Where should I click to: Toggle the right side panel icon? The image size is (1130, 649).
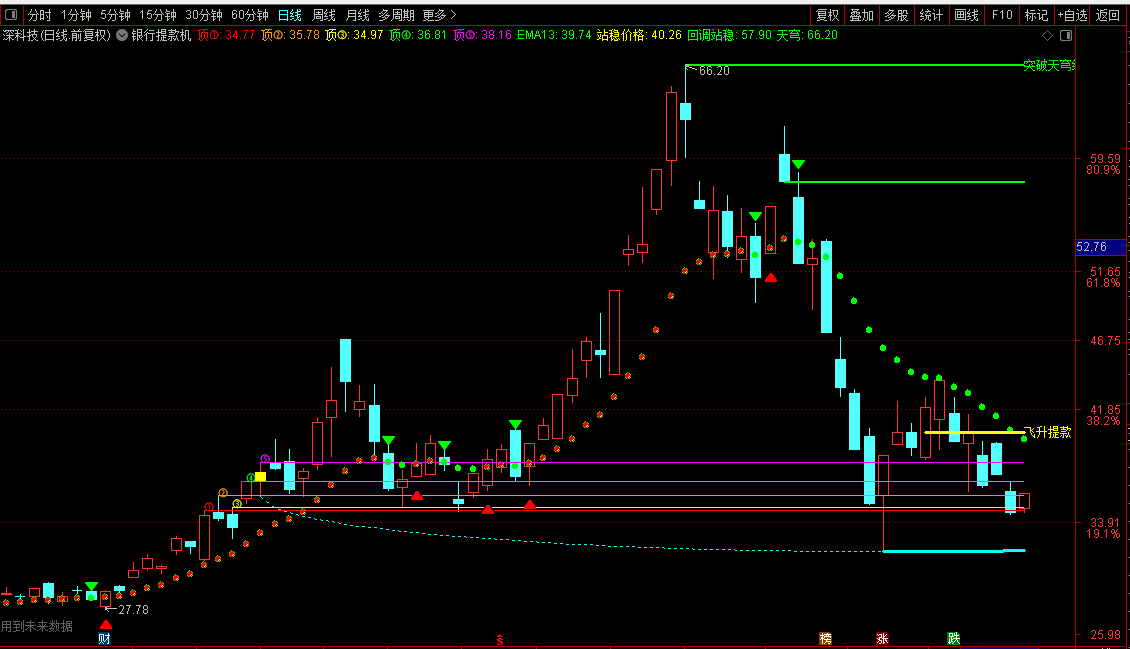tap(1066, 35)
